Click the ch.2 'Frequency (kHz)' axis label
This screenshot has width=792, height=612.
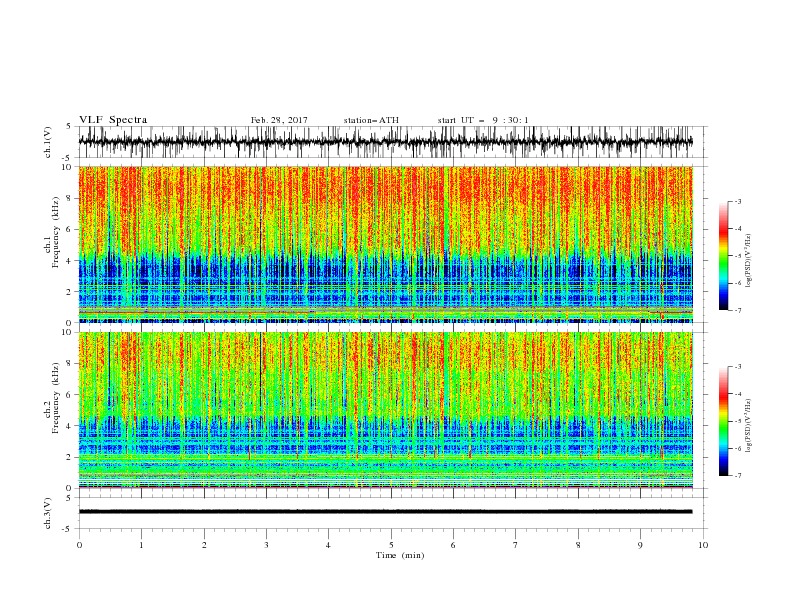coord(55,397)
